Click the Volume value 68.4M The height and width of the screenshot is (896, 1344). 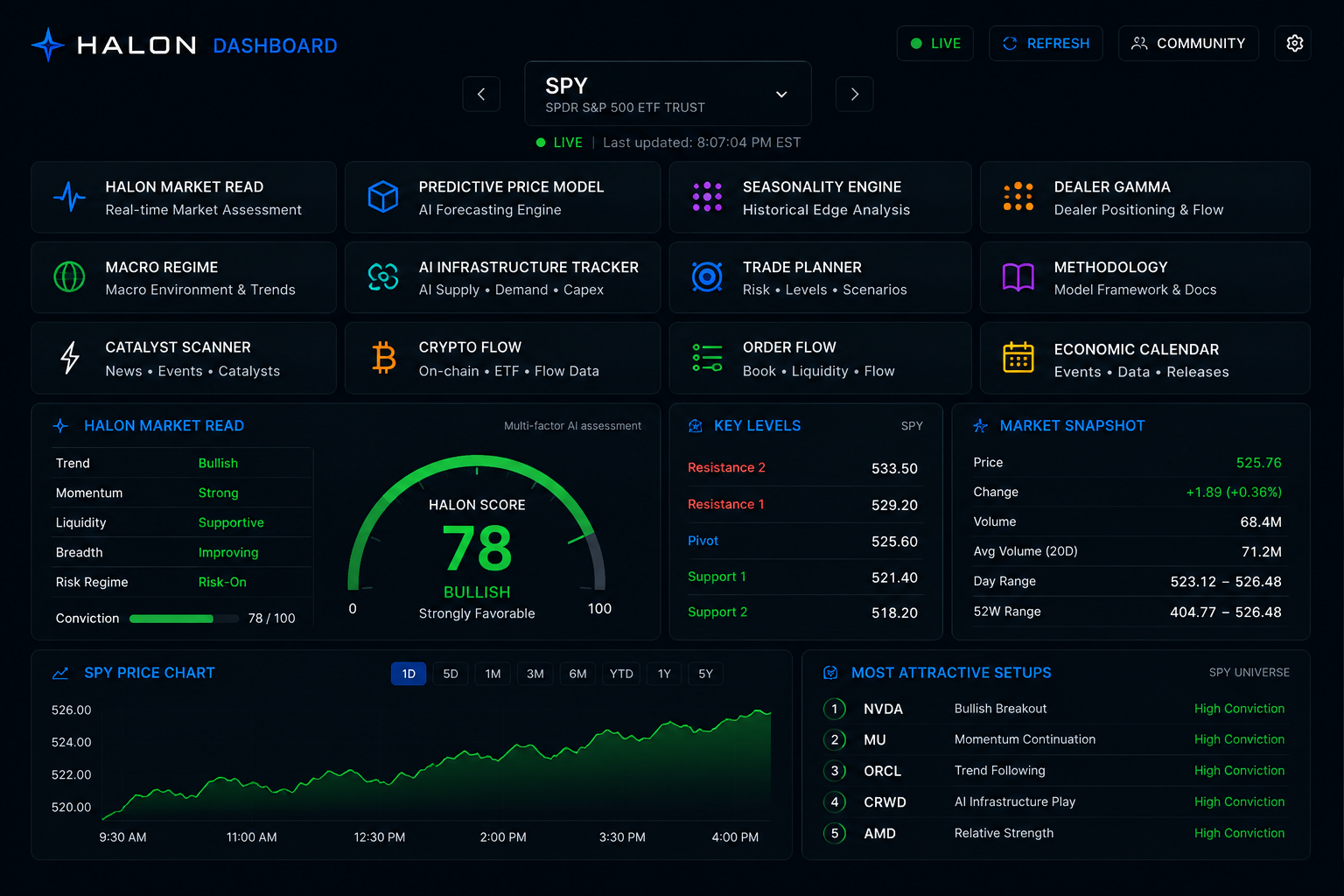[x=1260, y=522]
